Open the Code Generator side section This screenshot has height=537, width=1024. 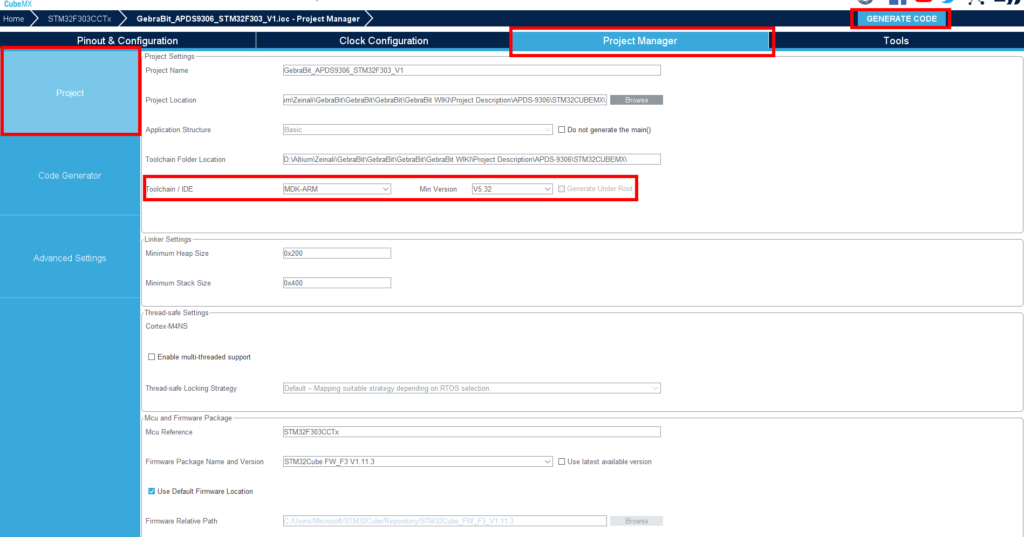[70, 175]
